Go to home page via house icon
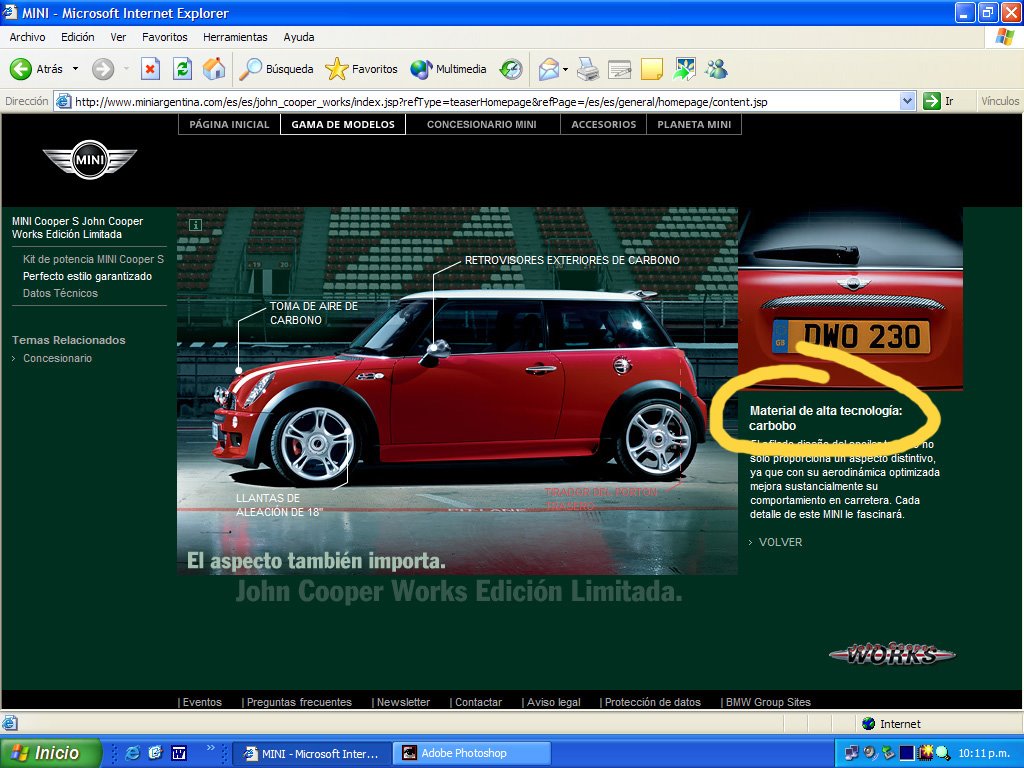 214,69
